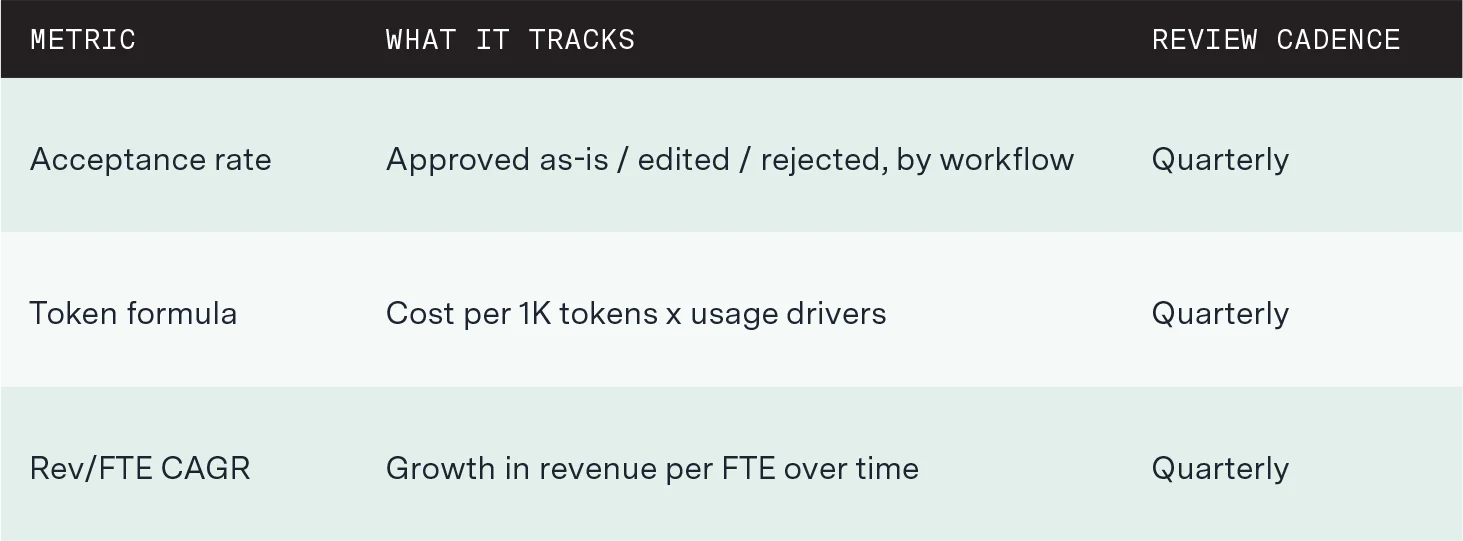Click 'Approved as-is' text in first row
Screen dimensions: 1463x541
point(497,160)
